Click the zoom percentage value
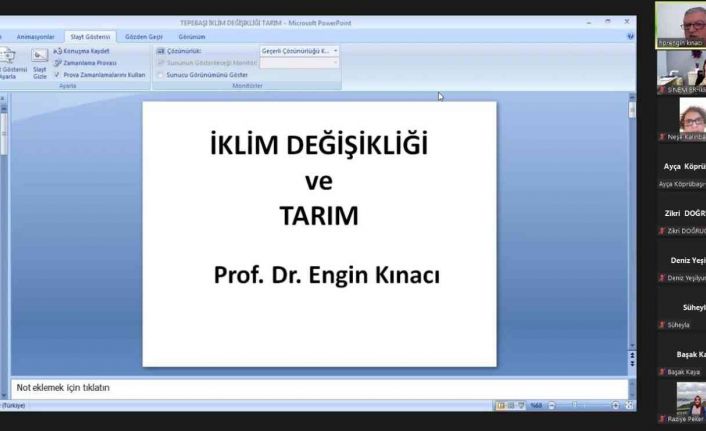 [x=536, y=406]
